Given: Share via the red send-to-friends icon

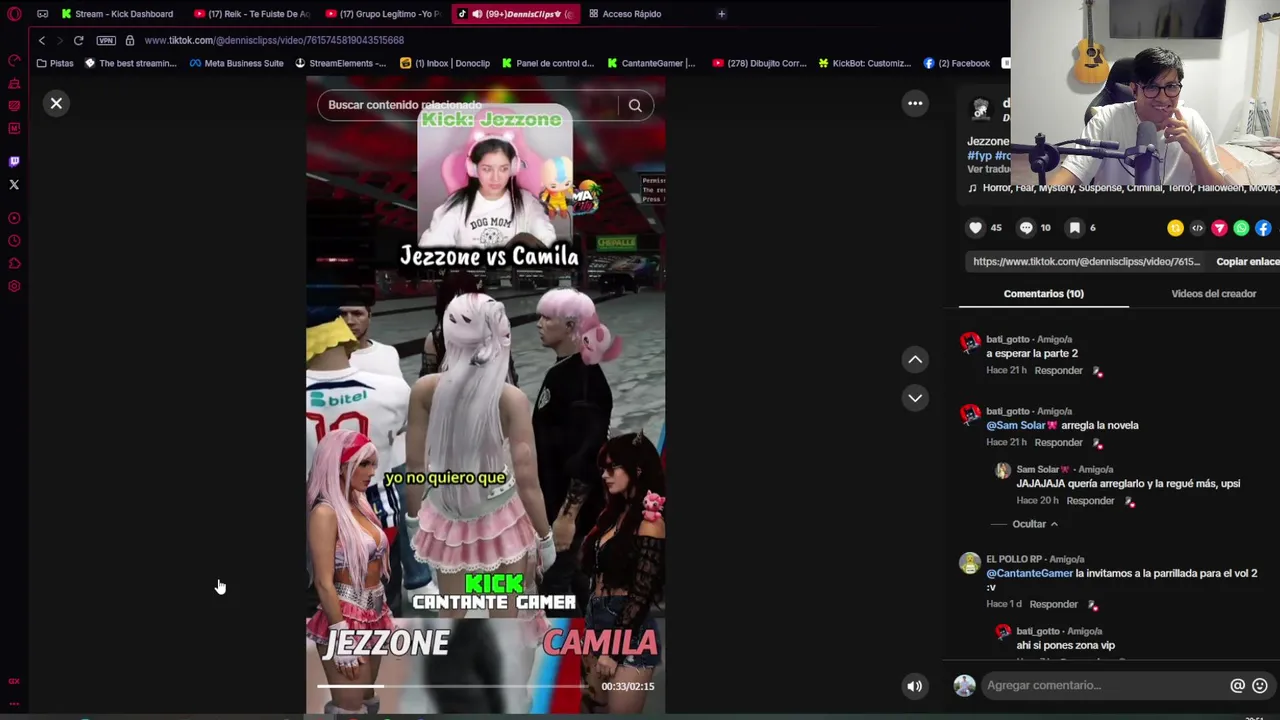Looking at the screenshot, I should [x=1219, y=228].
